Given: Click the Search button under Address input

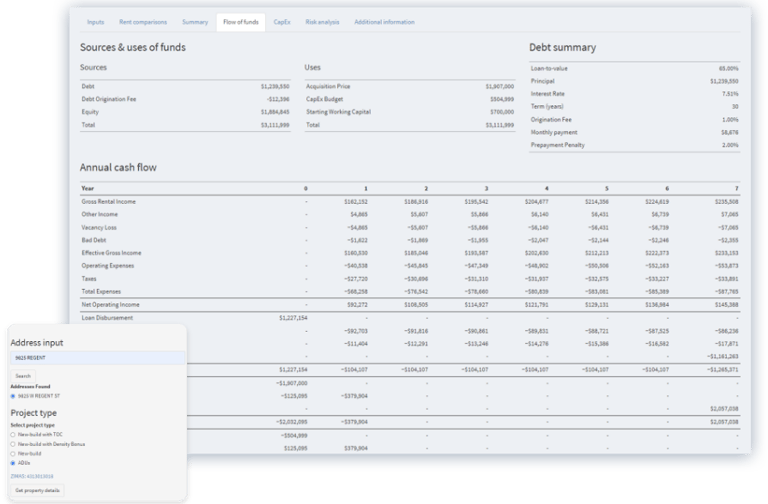Looking at the screenshot, I should [23, 376].
